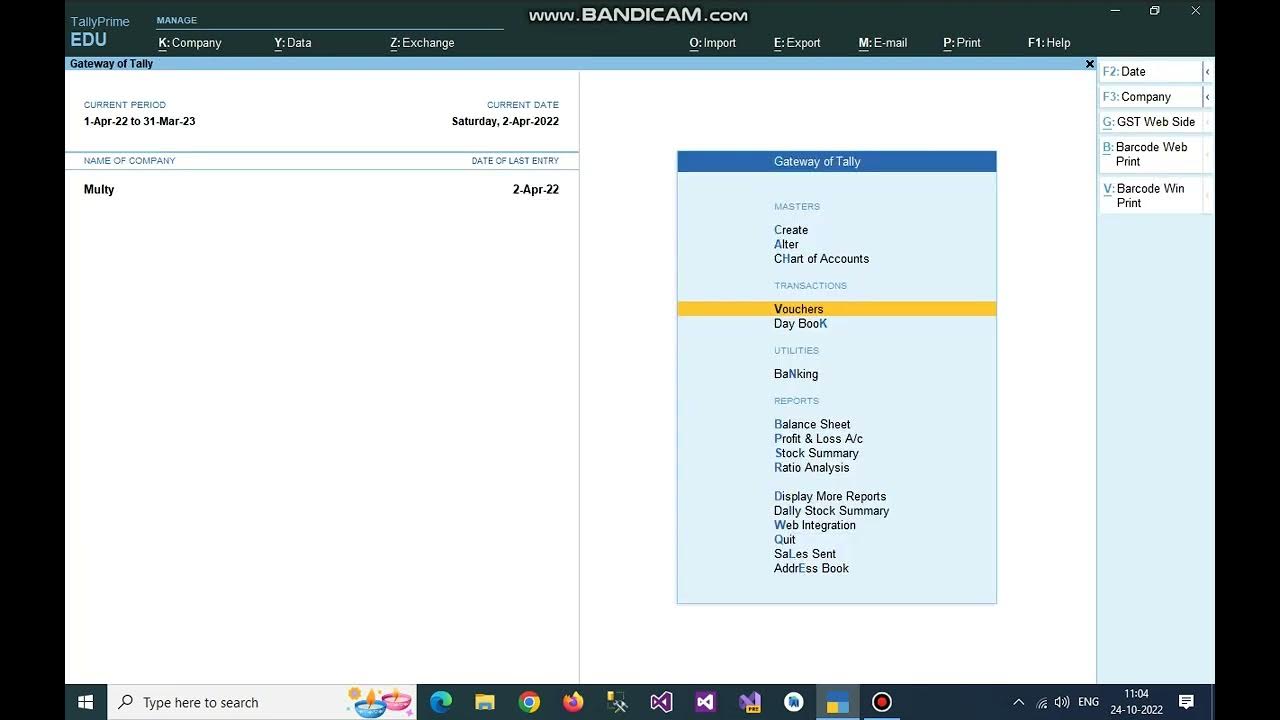Open Vouchers under Transactions
The height and width of the screenshot is (720, 1280).
coord(837,309)
